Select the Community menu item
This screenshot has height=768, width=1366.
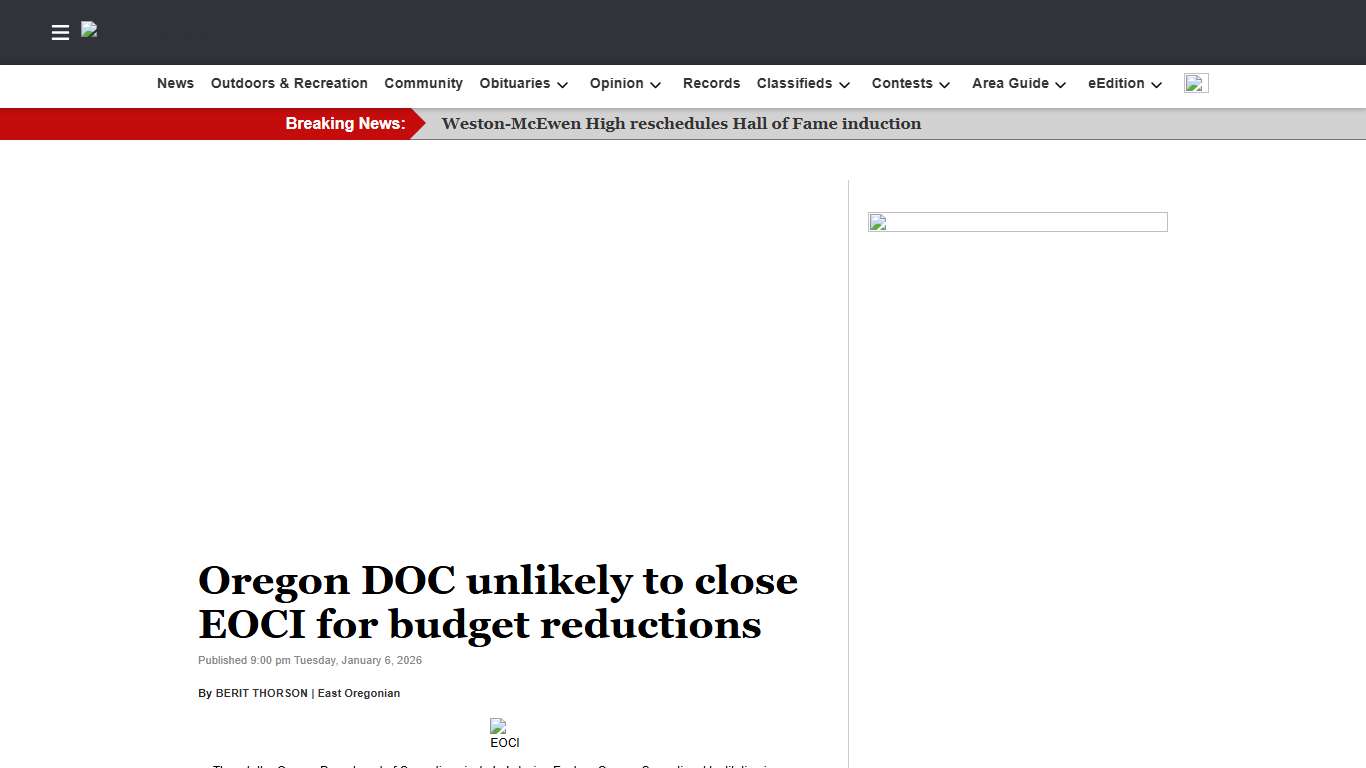tap(423, 84)
